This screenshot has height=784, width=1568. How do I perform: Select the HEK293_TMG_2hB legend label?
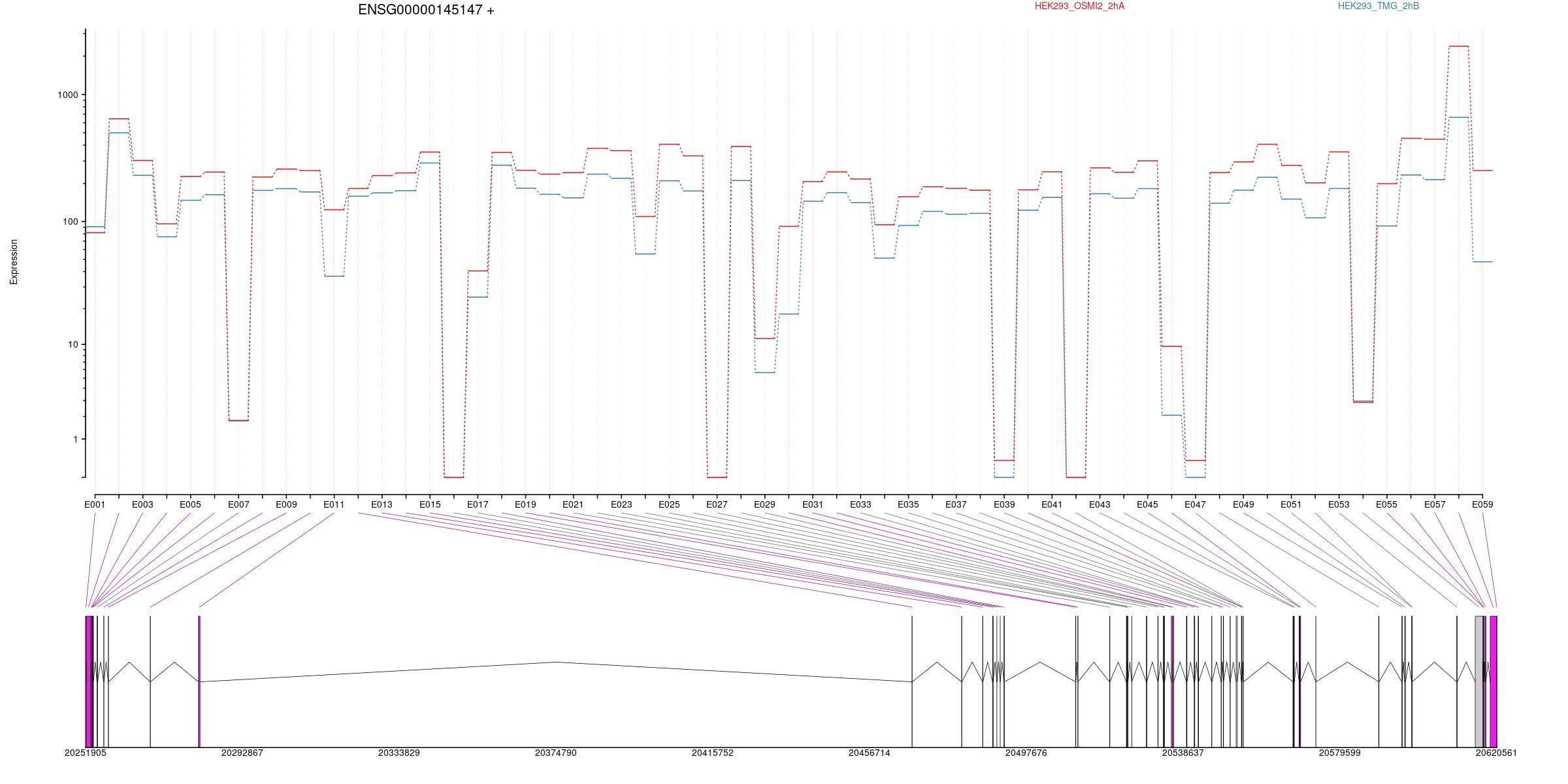1379,6
